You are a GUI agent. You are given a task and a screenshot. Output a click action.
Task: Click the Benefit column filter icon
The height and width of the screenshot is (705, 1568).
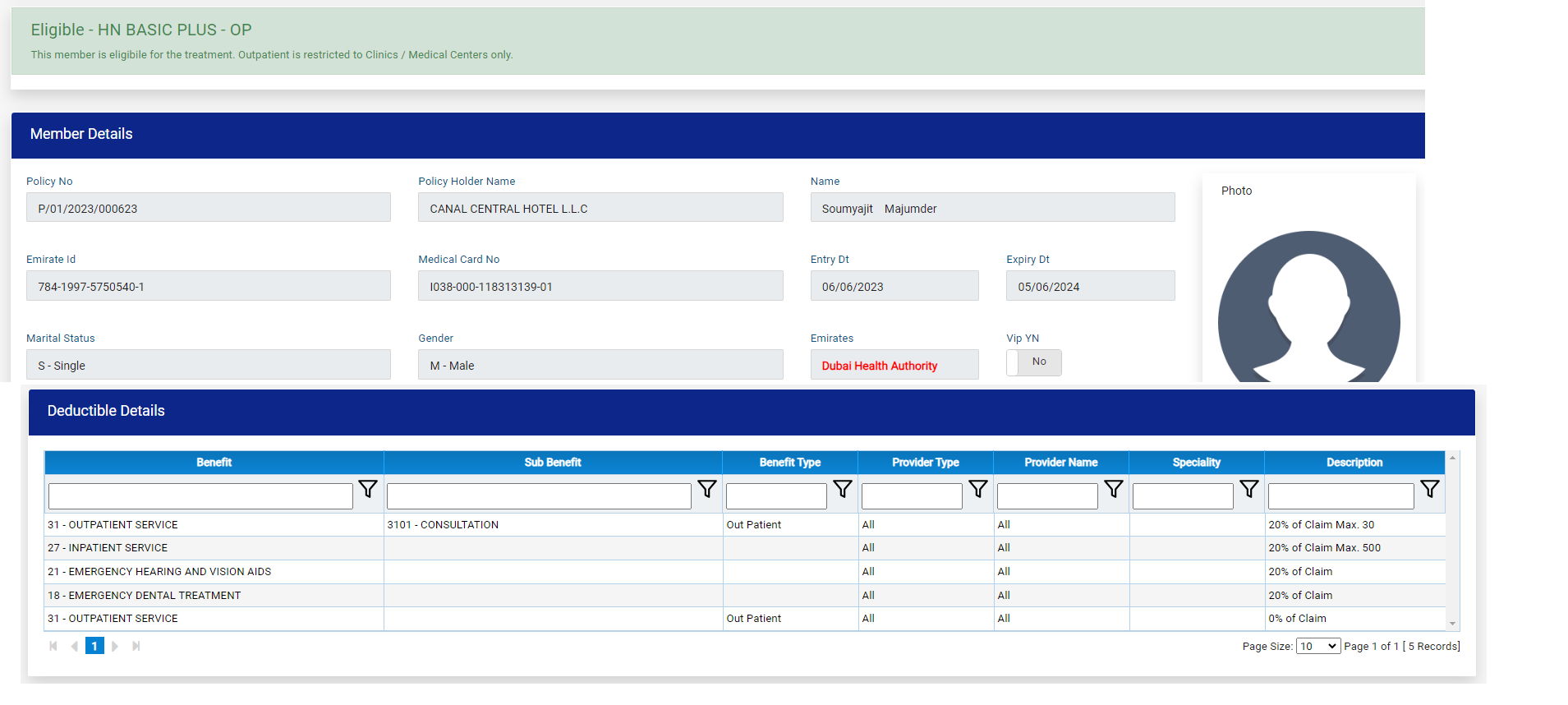[368, 489]
